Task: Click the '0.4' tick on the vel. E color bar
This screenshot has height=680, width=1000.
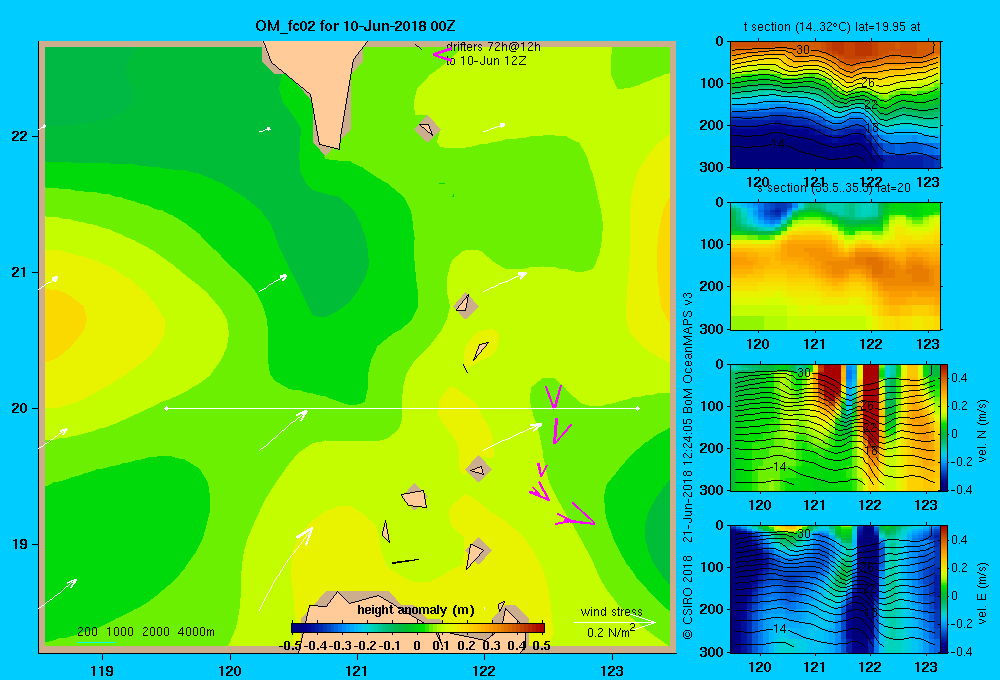Action: coord(959,540)
